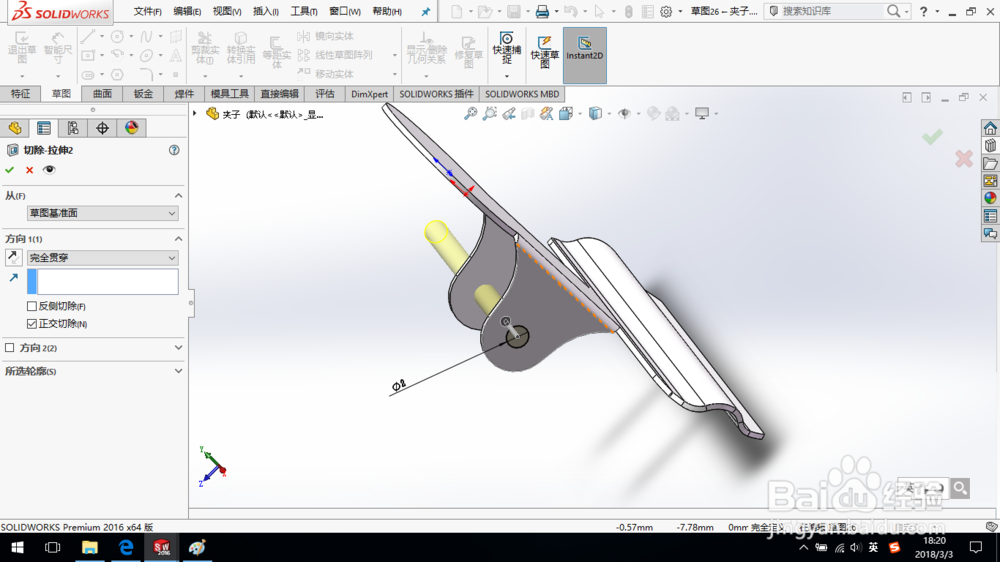Screen dimensions: 1000x562
Task: Click the Repair Sketch (修复草图) tool
Action: tap(468, 51)
